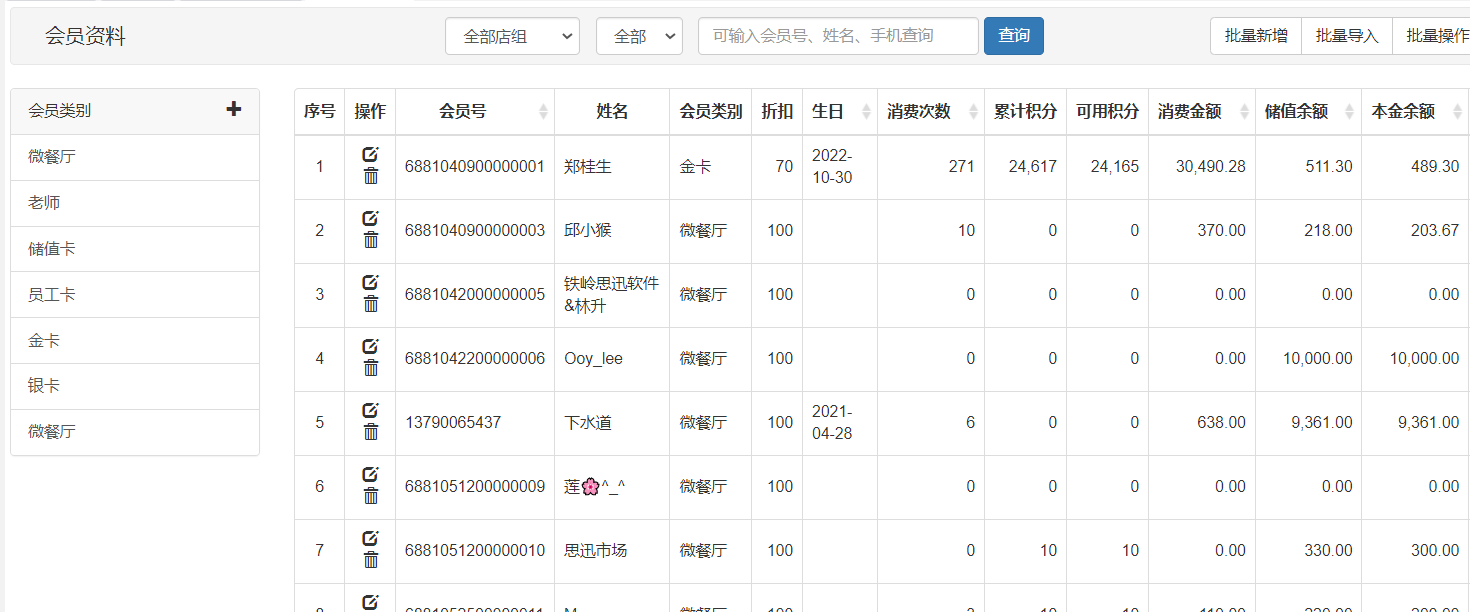Sort by 消费次数 column sort arrows
The image size is (1470, 612).
click(973, 112)
